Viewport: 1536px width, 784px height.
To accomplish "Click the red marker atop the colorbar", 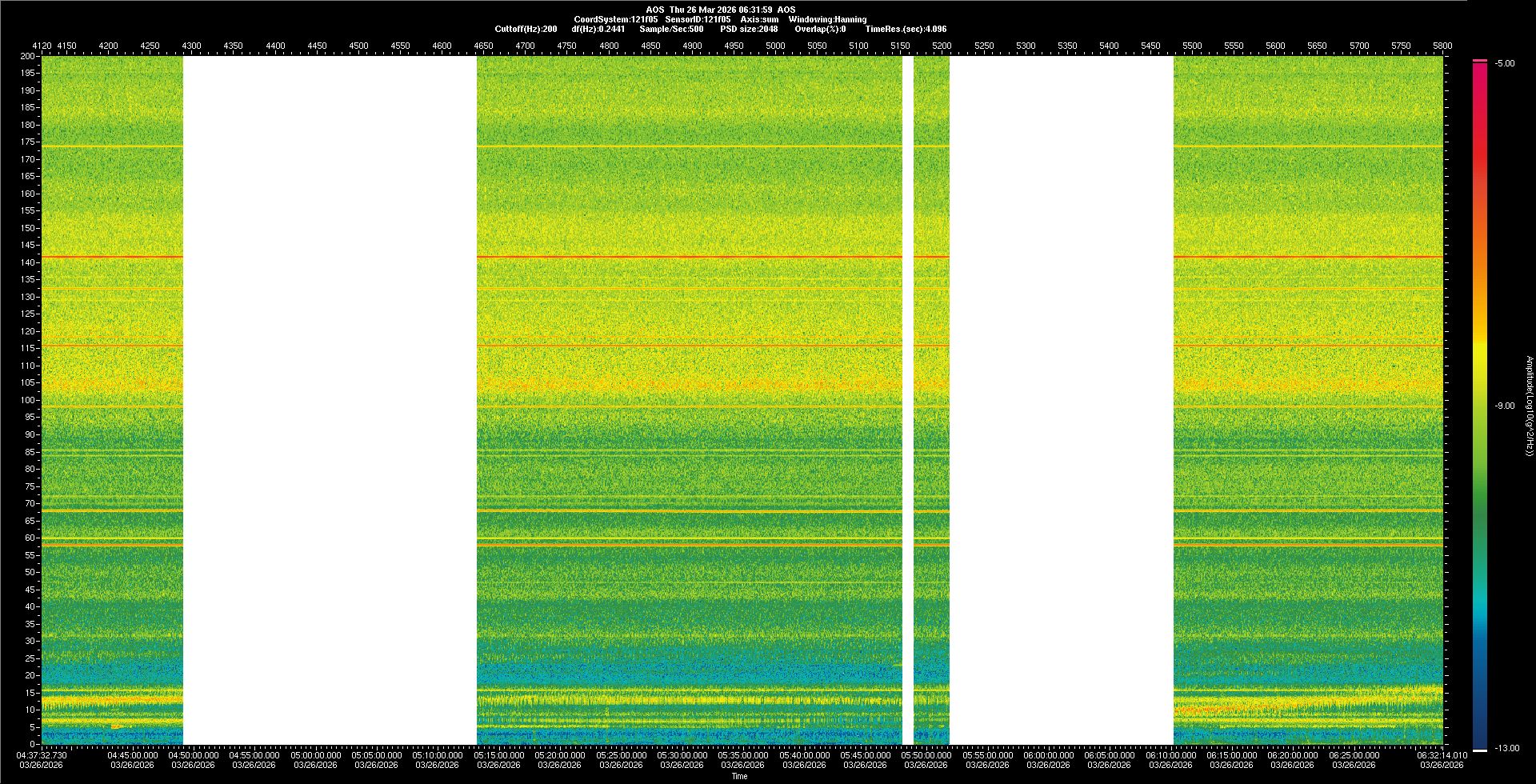I will point(1480,61).
